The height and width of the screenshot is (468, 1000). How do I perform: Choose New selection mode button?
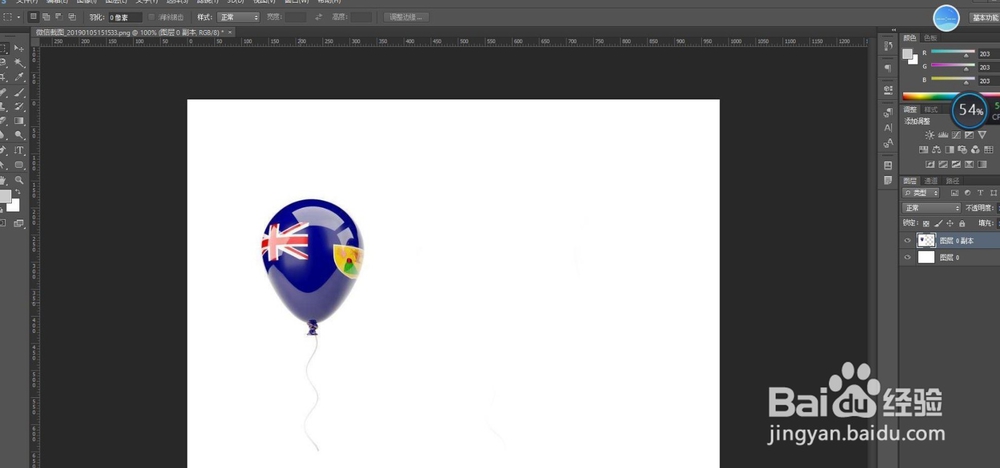point(34,17)
